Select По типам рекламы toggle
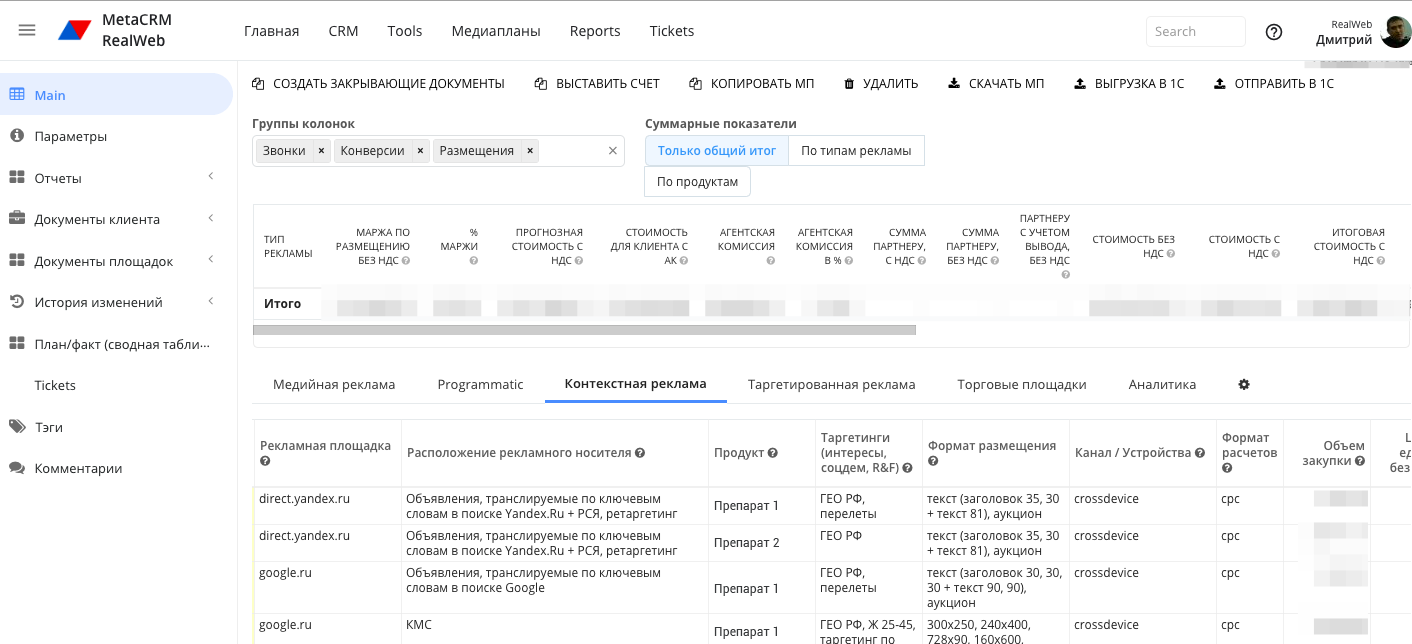 (856, 151)
